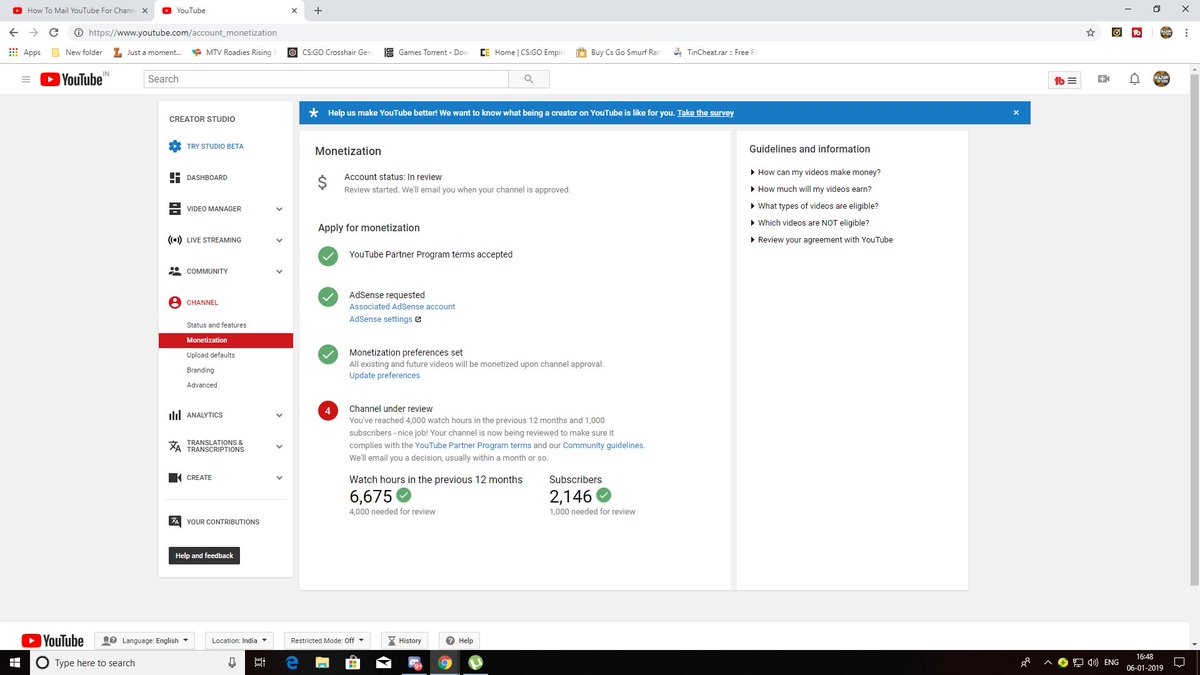Open the Mail app on the taskbar
This screenshot has height=675, width=1200.
384,662
